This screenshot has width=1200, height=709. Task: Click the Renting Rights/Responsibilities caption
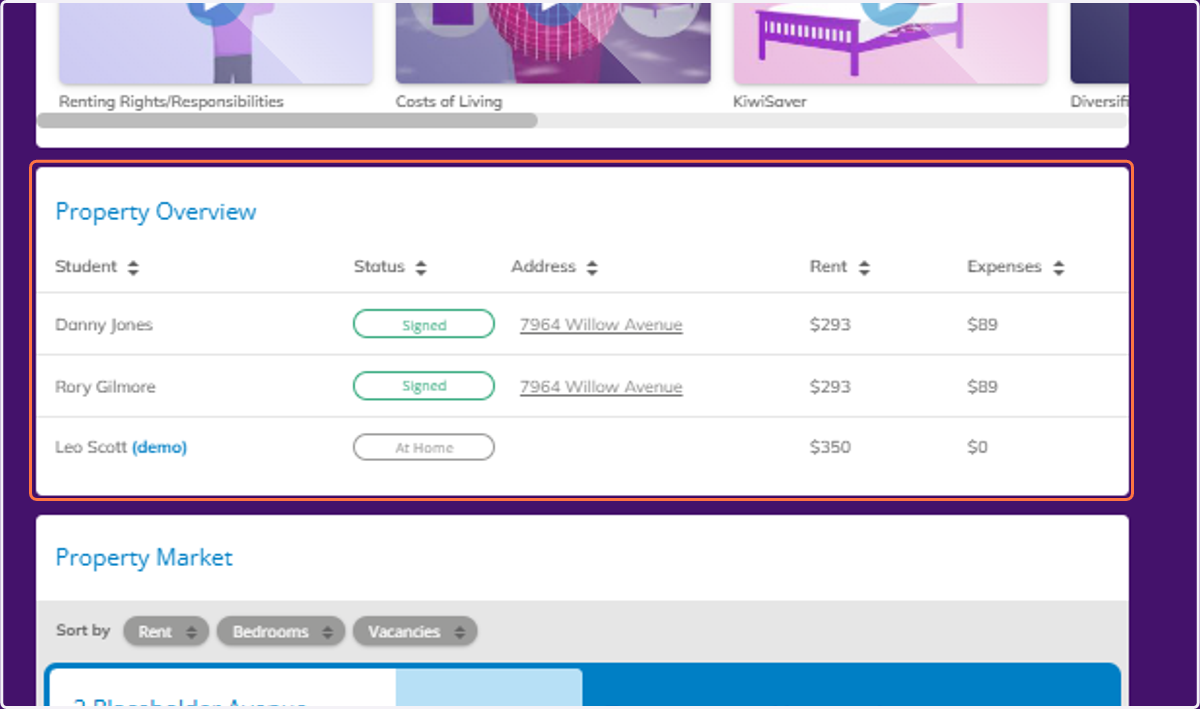[x=171, y=101]
